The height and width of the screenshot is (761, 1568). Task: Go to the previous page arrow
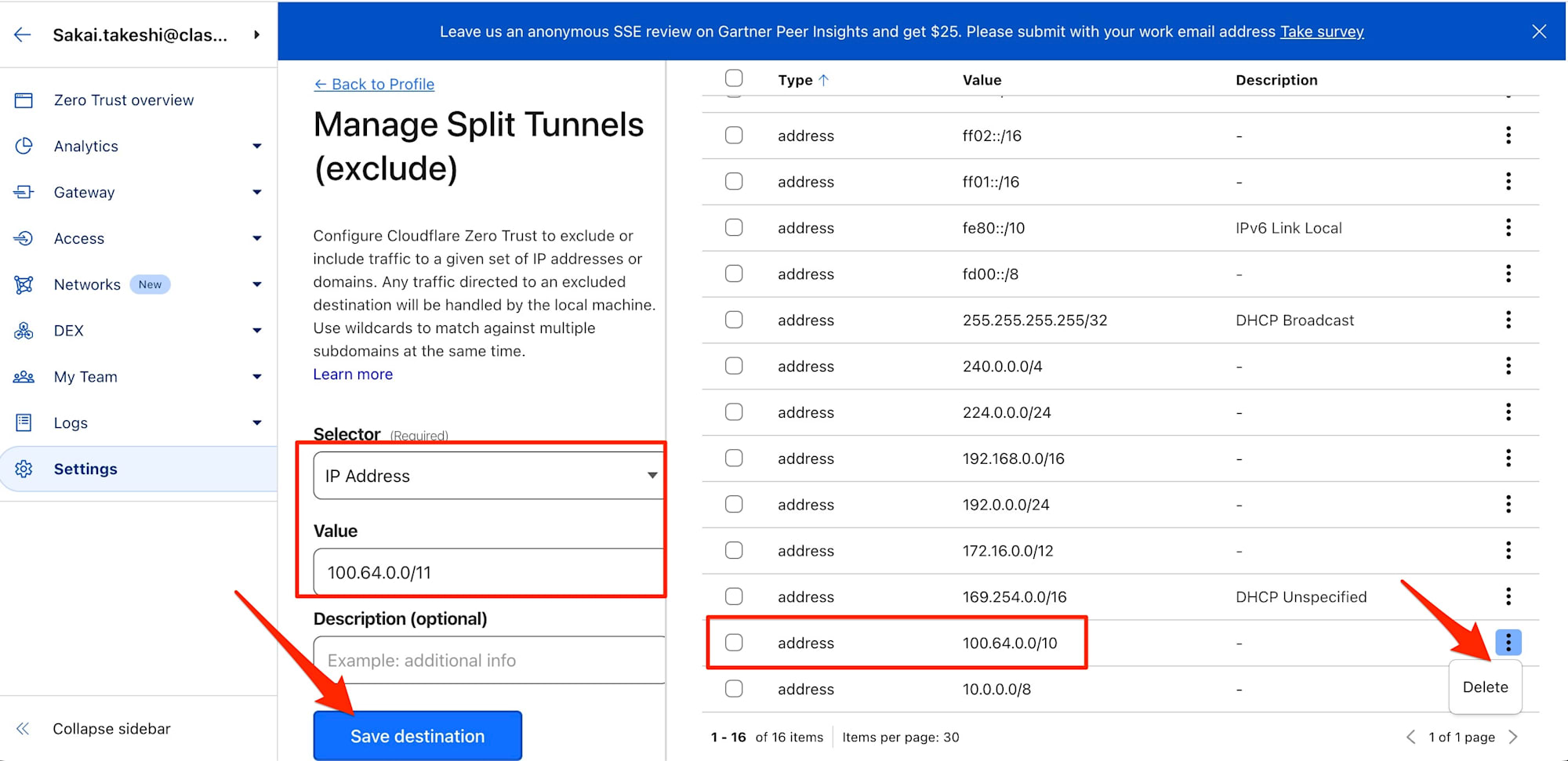pos(1410,737)
